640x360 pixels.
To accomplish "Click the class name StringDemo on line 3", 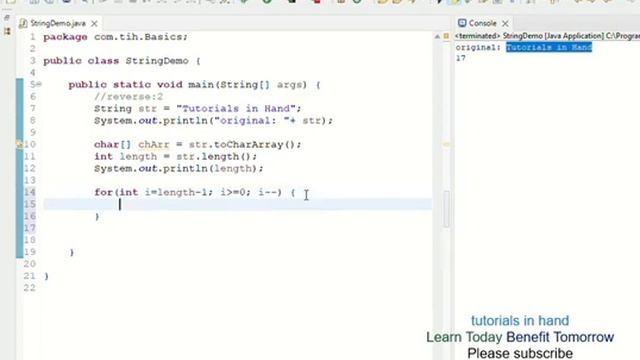I will [157, 61].
